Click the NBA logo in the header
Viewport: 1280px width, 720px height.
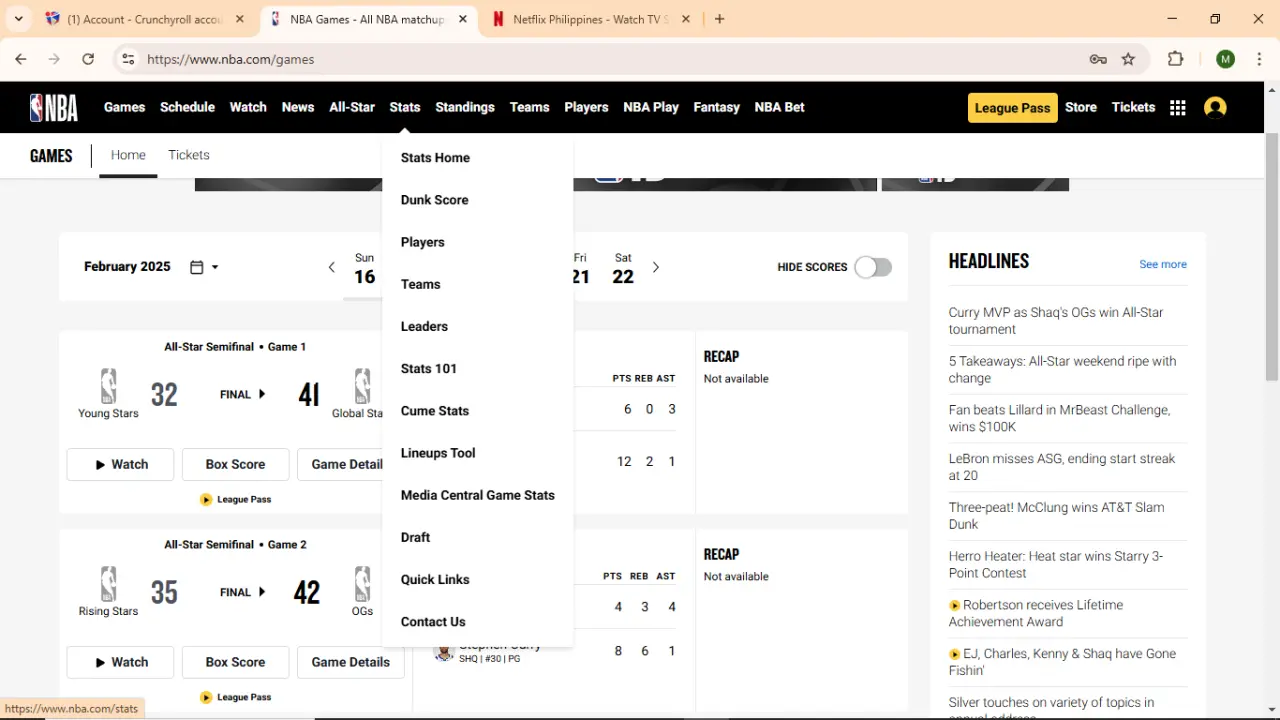coord(54,107)
